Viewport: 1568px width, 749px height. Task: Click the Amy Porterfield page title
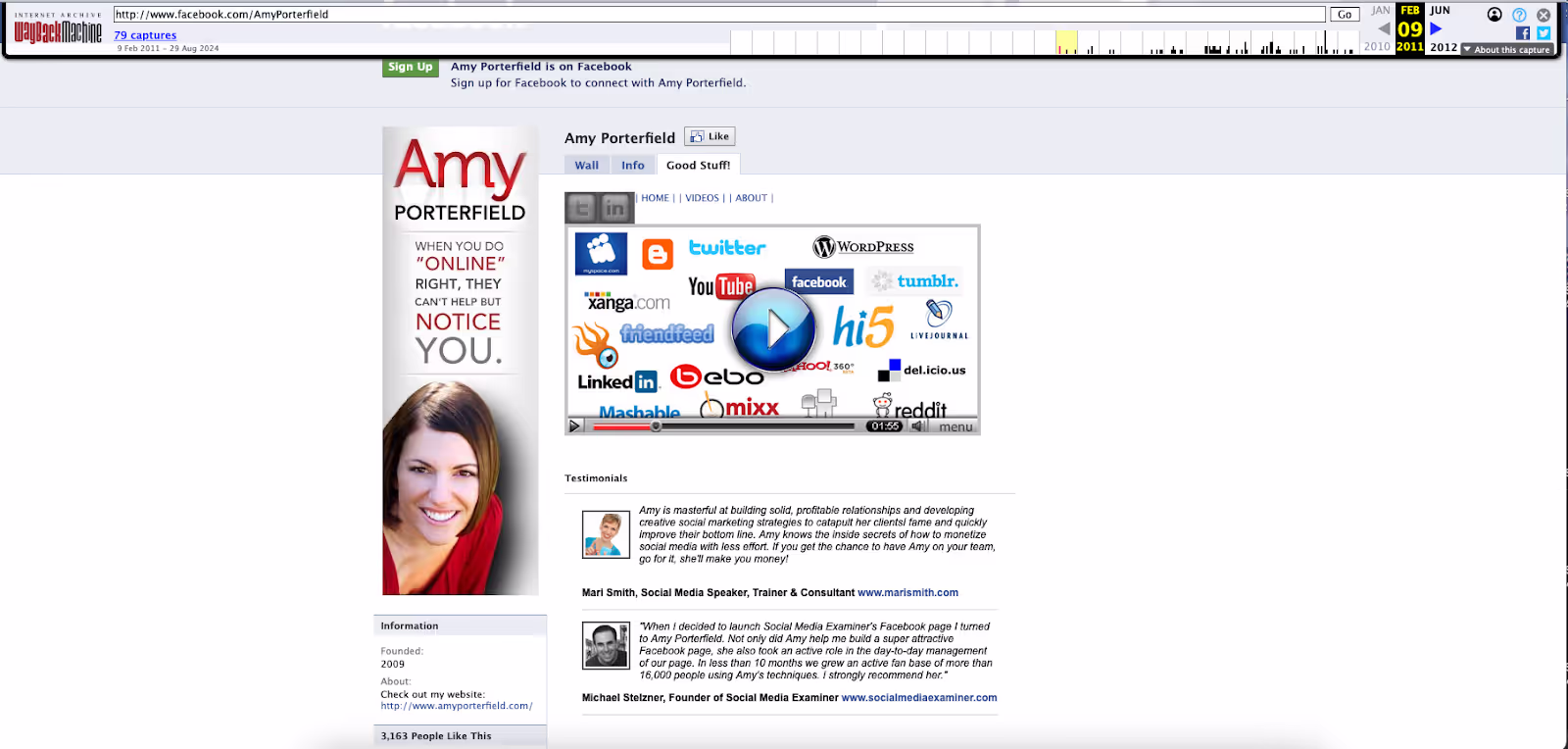coord(619,138)
